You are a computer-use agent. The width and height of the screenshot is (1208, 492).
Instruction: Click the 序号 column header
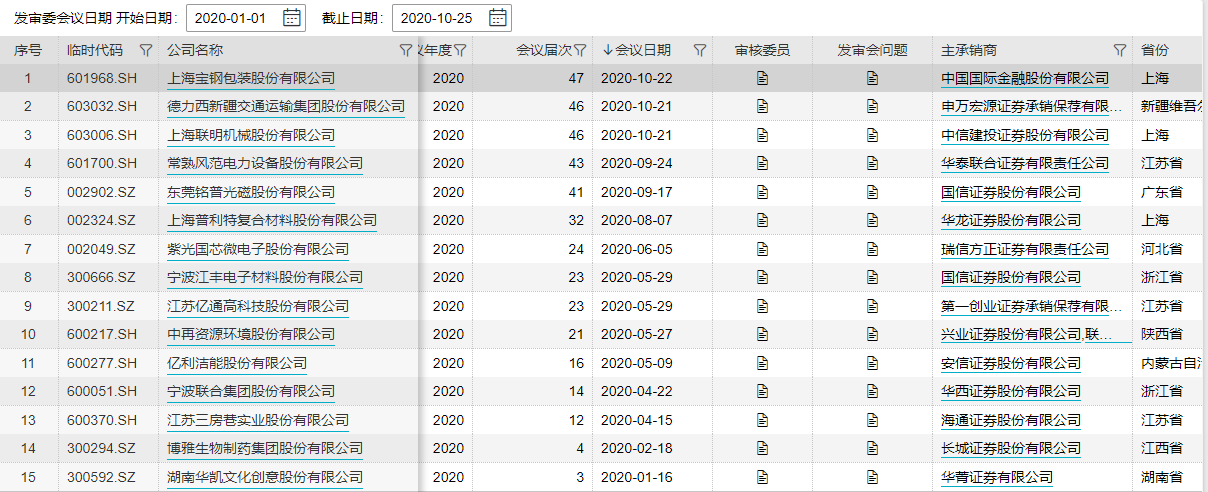click(x=28, y=50)
